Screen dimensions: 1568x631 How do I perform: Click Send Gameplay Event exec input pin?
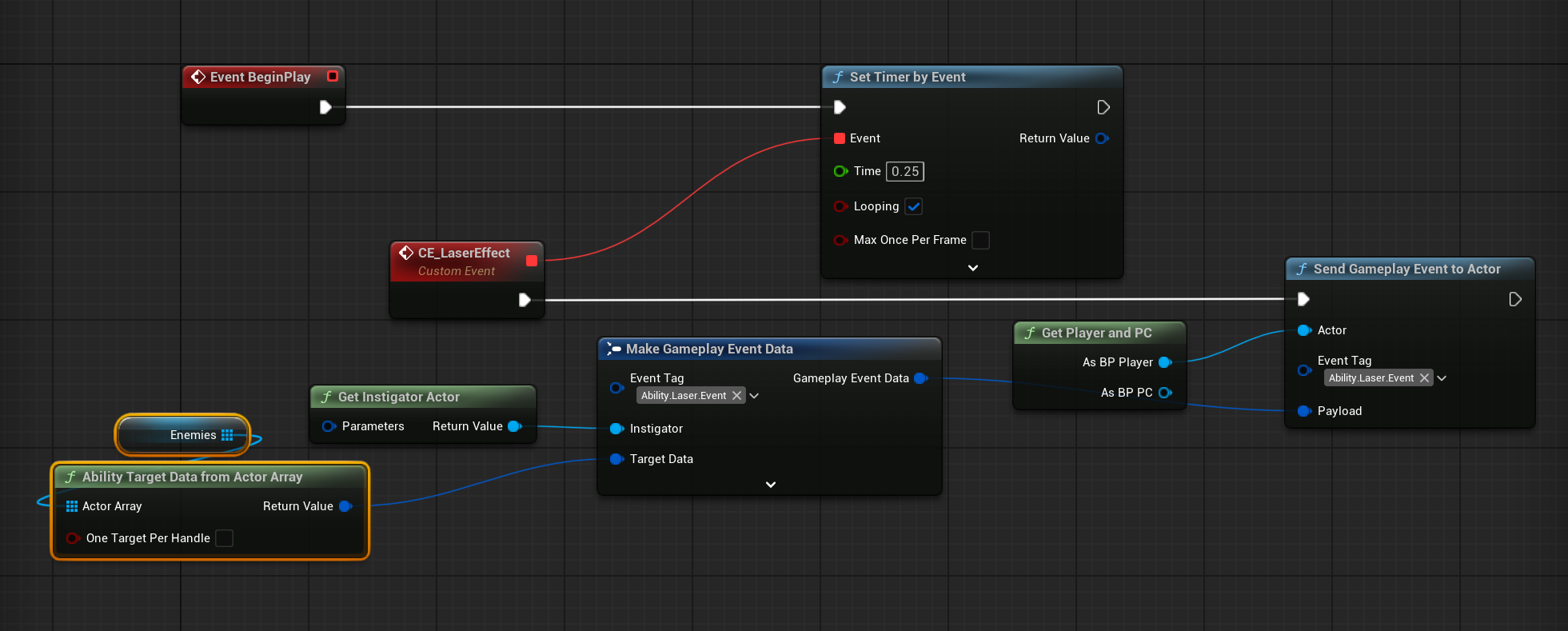pyautogui.click(x=1303, y=299)
